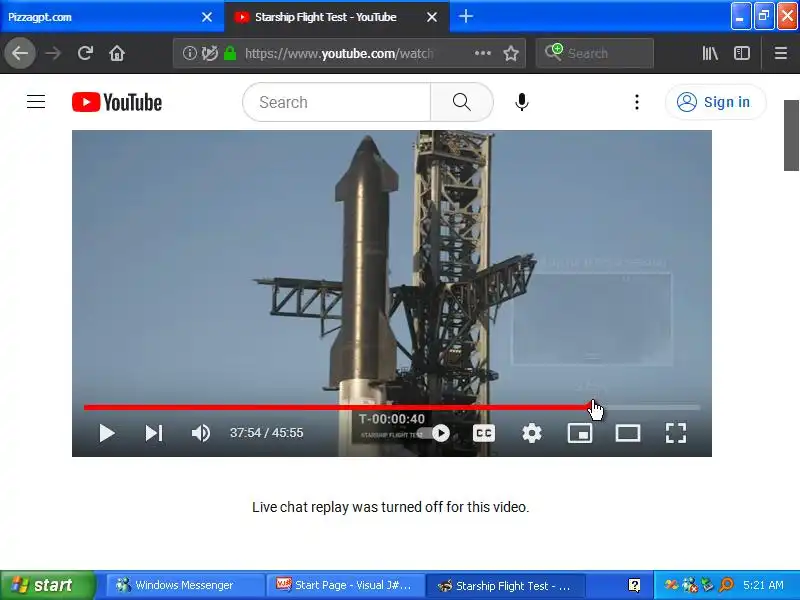Click the orange magnifier tray icon
Viewport: 800px width, 600px height.
tap(726, 585)
